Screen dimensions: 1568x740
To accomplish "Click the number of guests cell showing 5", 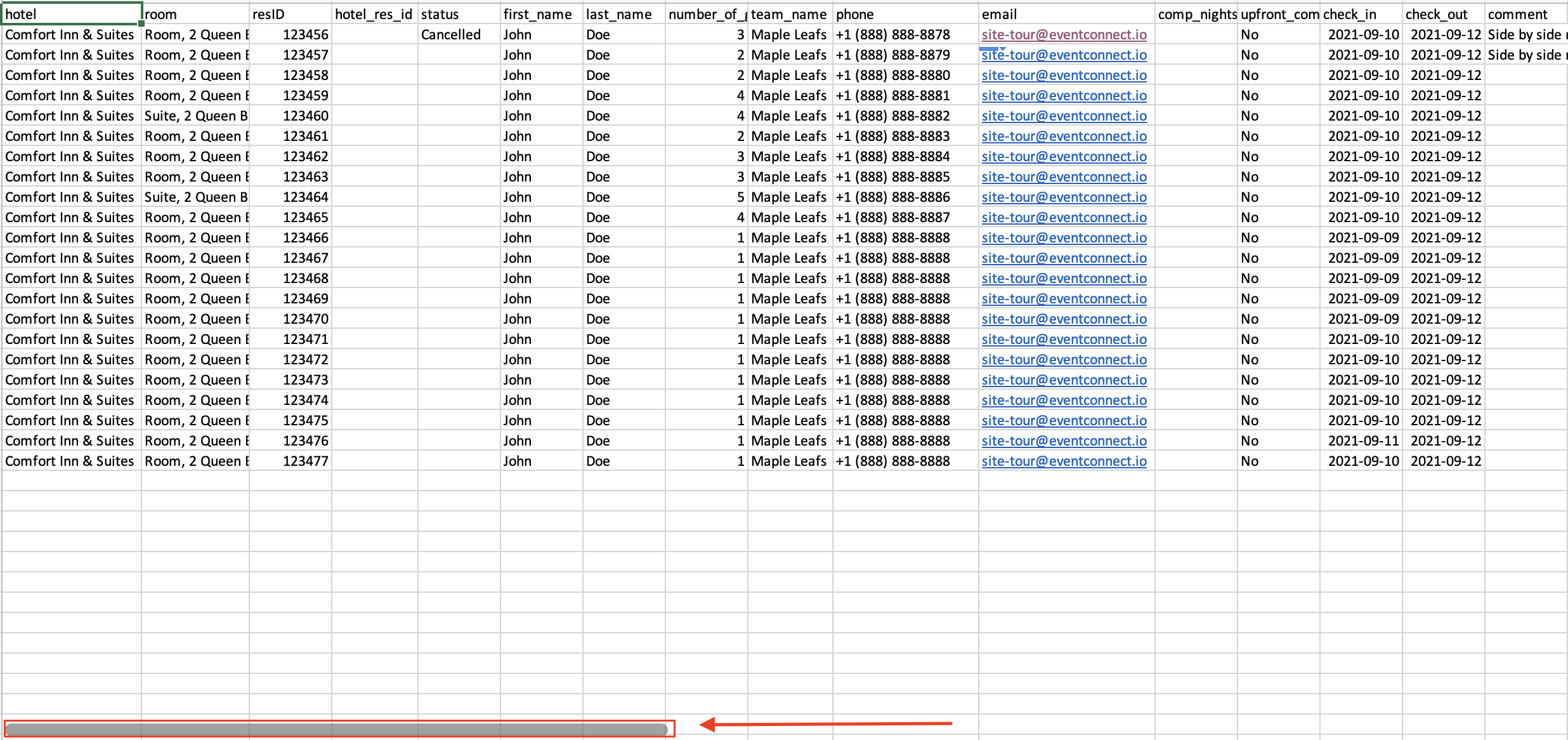I will pyautogui.click(x=707, y=197).
